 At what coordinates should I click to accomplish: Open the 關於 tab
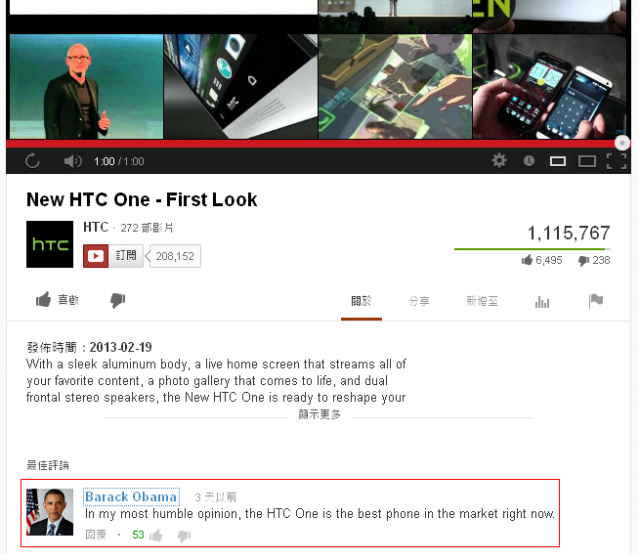361,301
